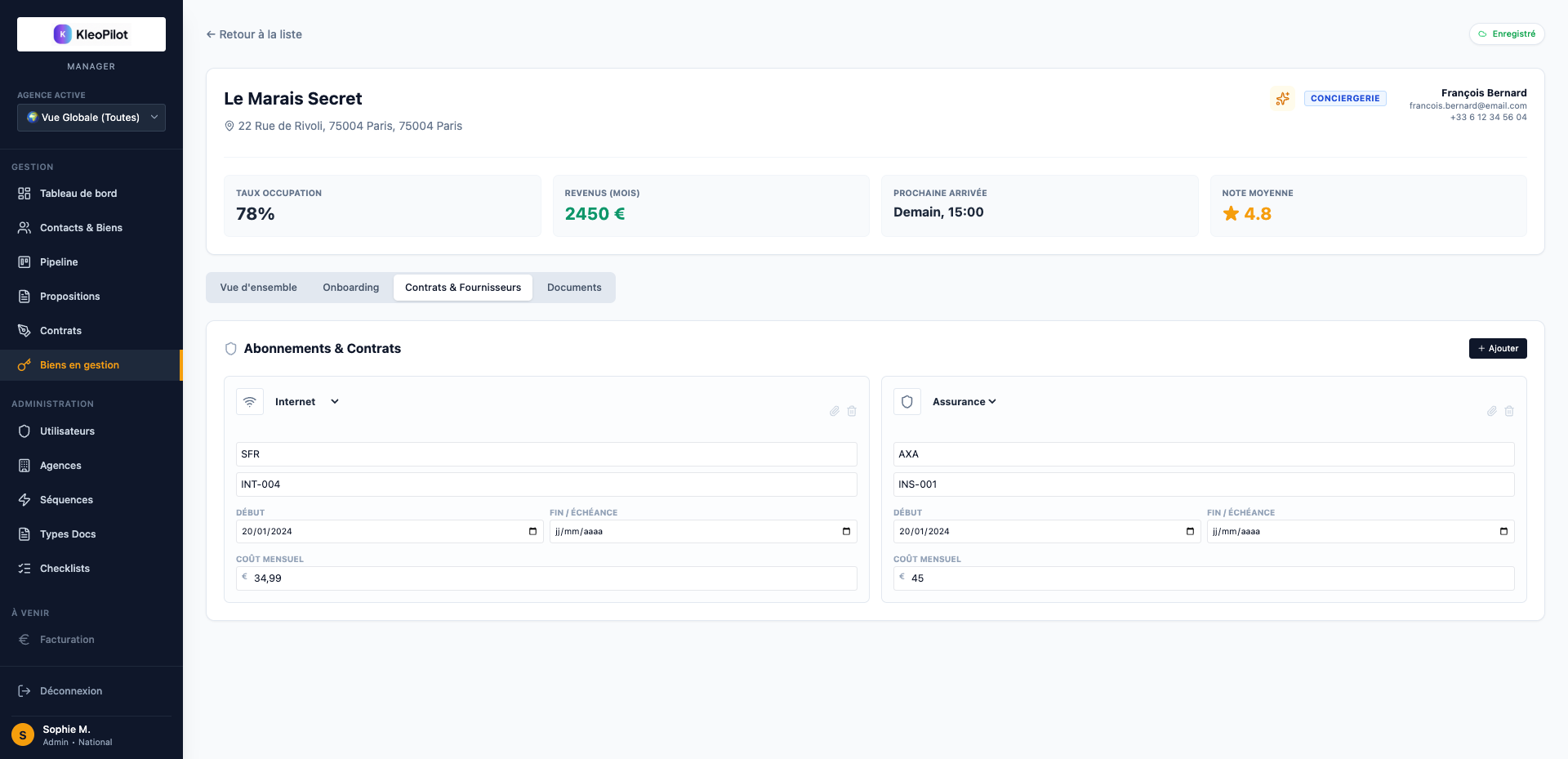The width and height of the screenshot is (1568, 759).
Task: Click the attachment paperclip icon on Internet card
Action: [x=834, y=411]
